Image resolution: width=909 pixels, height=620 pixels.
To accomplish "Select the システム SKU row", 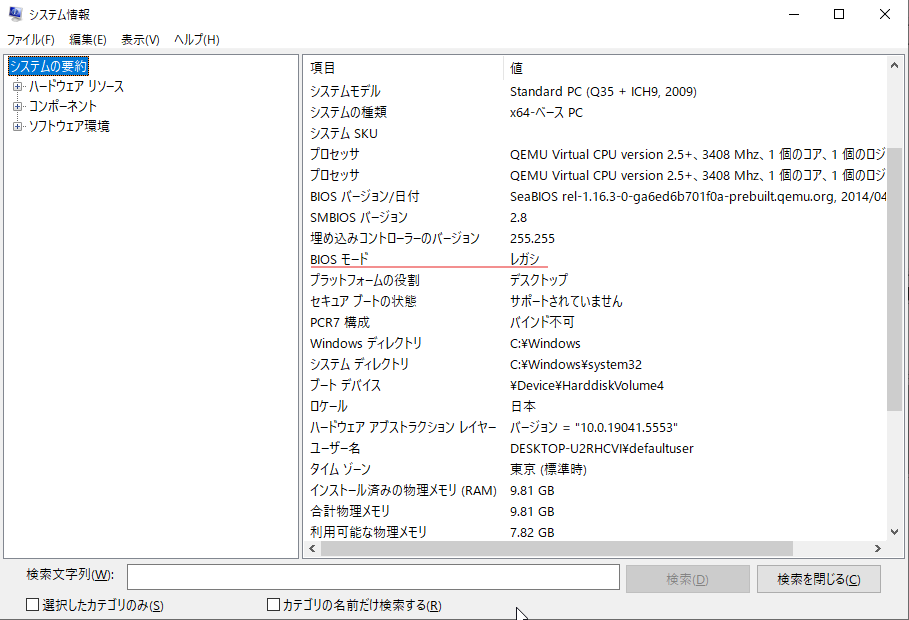I will [595, 133].
